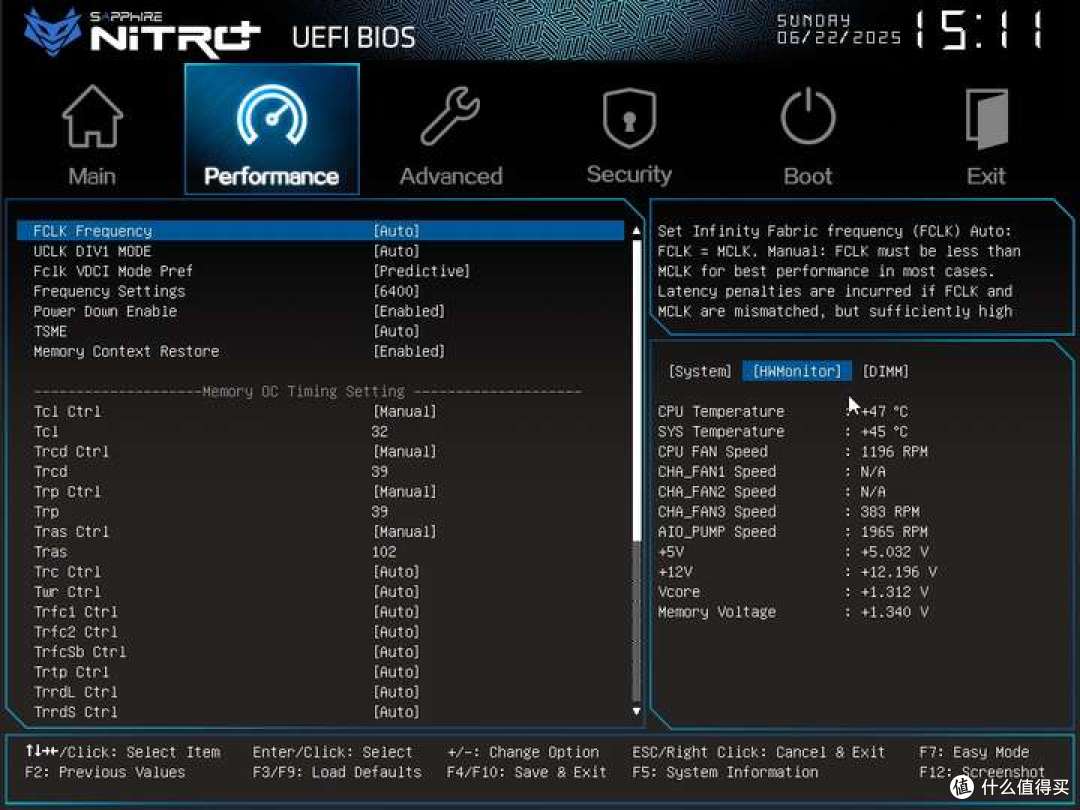Edit the Trcd value 39

(380, 471)
